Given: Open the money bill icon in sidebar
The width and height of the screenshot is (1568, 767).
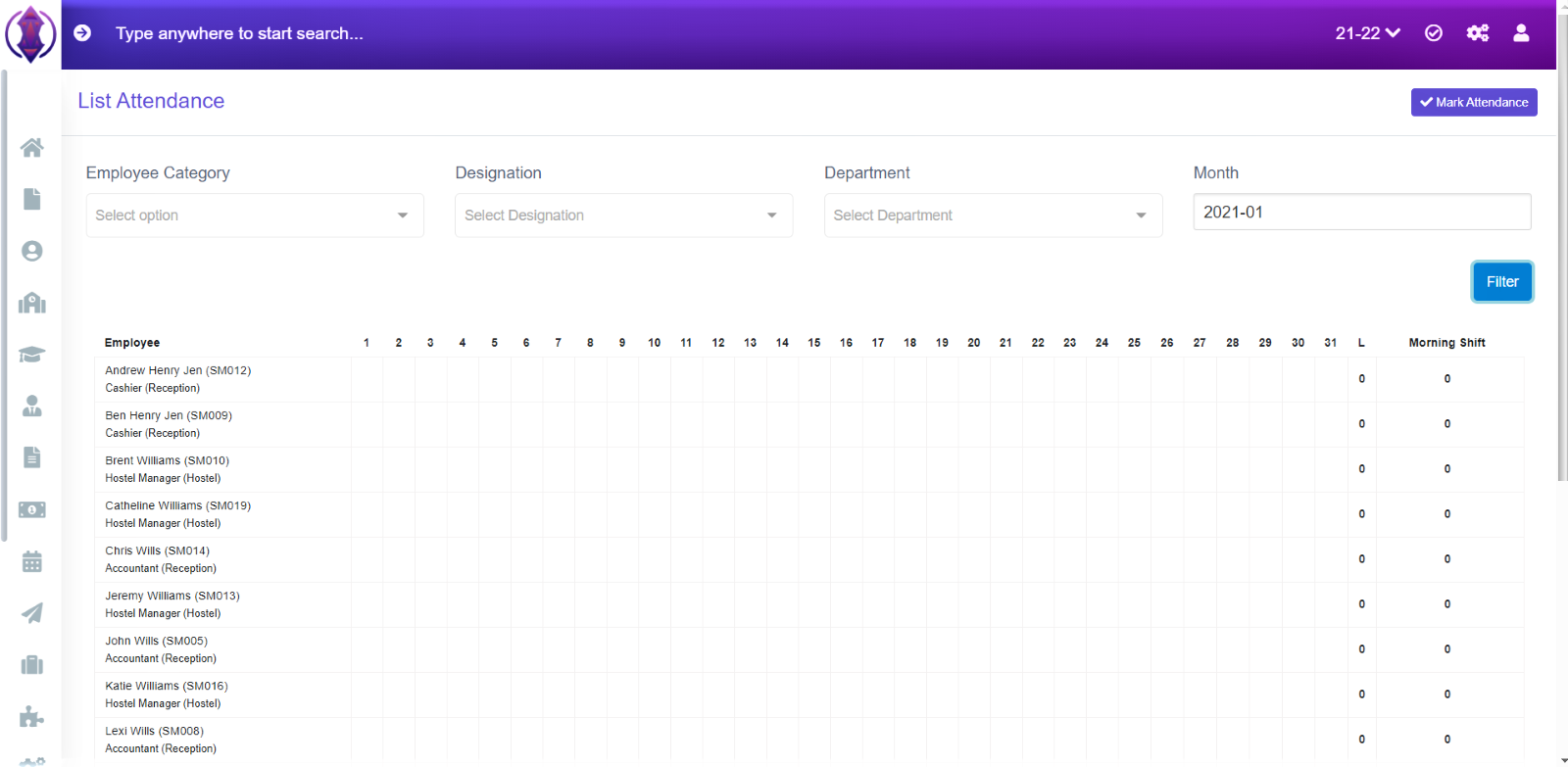Looking at the screenshot, I should [32, 509].
